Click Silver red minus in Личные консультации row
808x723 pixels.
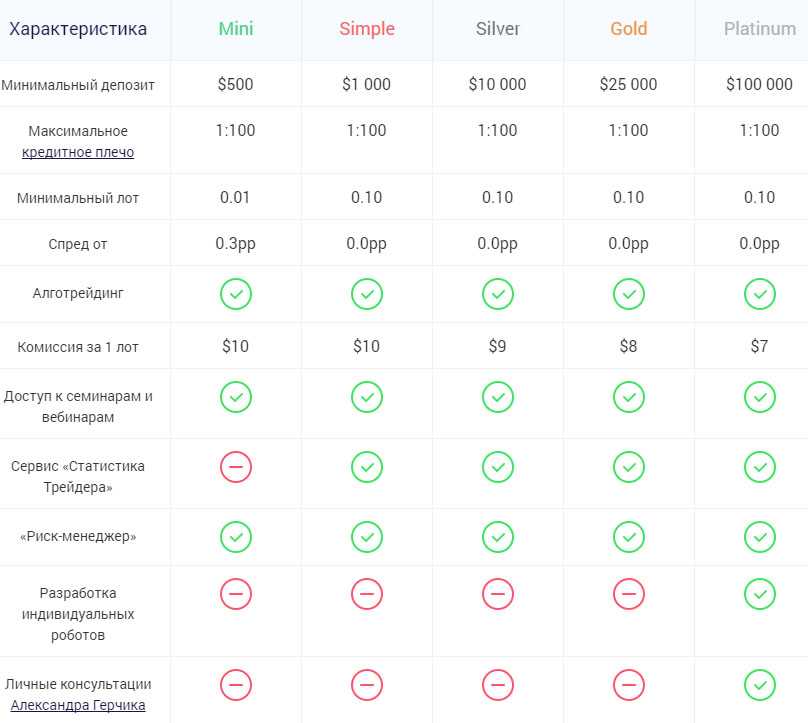coord(498,685)
